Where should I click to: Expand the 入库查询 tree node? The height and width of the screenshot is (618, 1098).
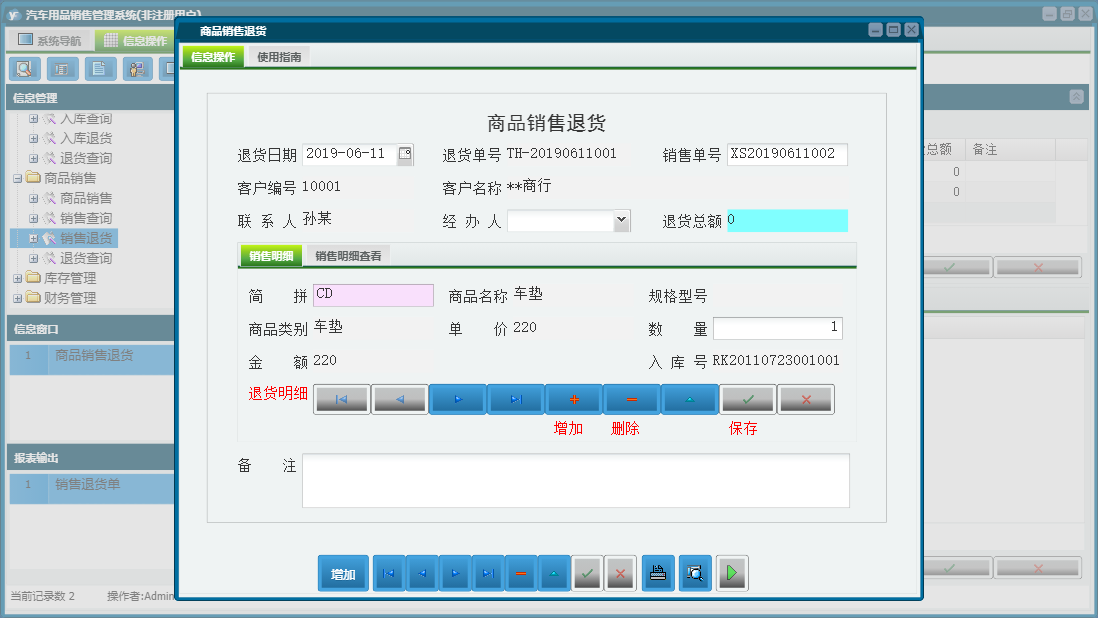34,119
